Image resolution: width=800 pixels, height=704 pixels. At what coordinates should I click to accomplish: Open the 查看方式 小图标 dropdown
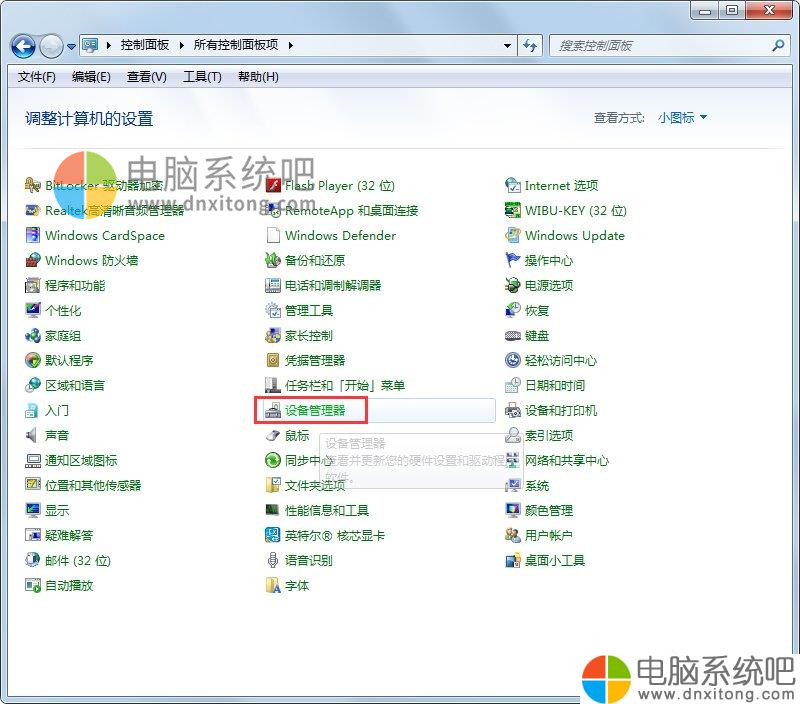point(682,118)
